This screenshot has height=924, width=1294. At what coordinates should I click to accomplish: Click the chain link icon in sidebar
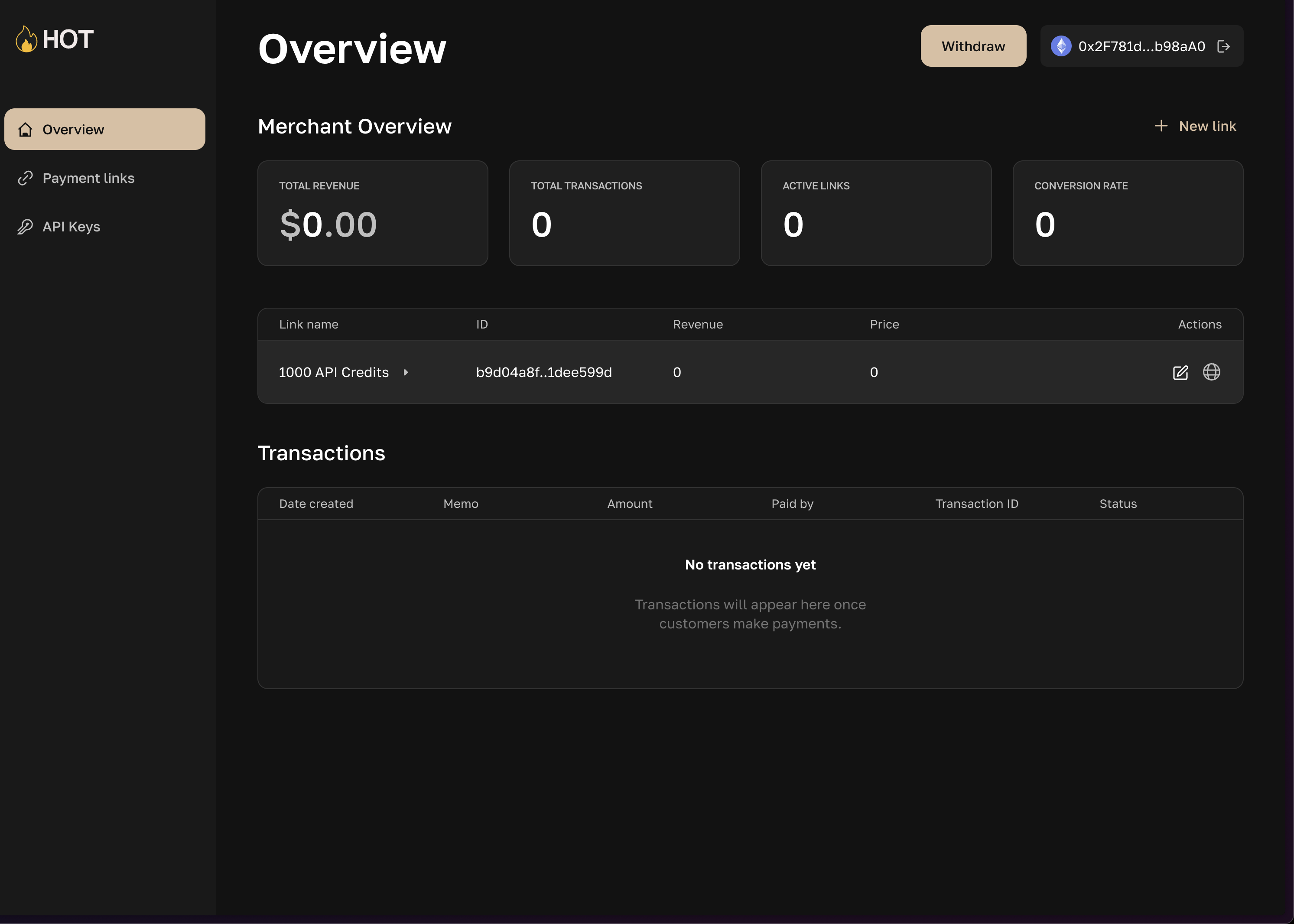25,178
